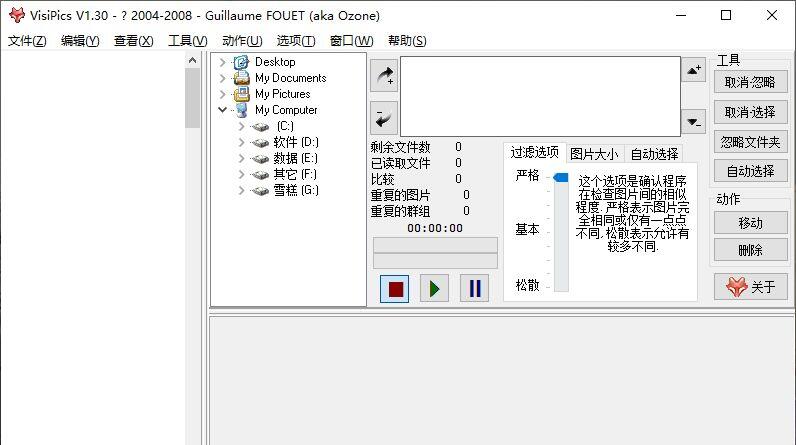Click the left panel scroll up arrow
This screenshot has width=796, height=445.
point(192,60)
